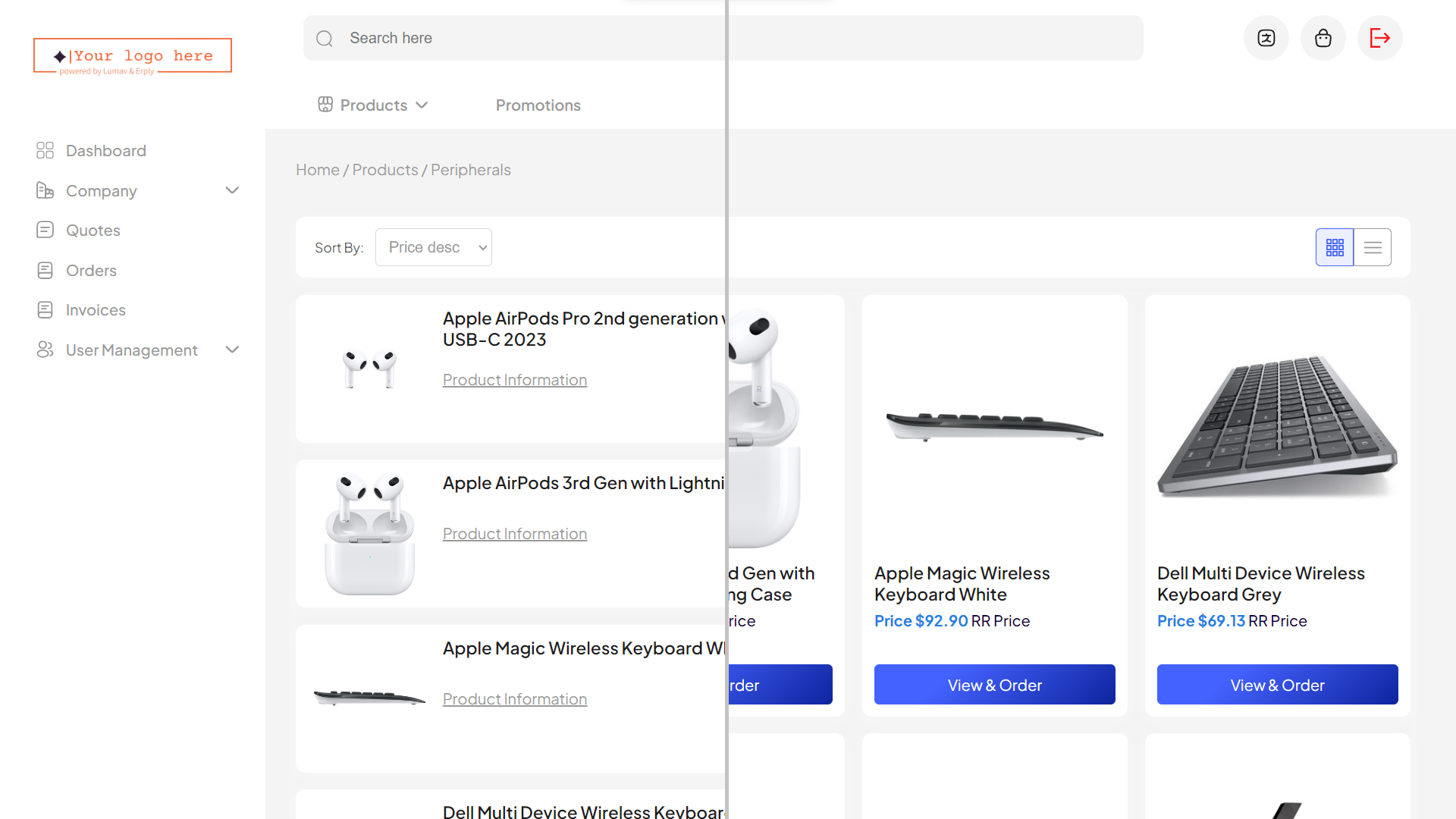Image resolution: width=1456 pixels, height=819 pixels.
Task: Expand the Company submenu chevron
Action: (x=232, y=190)
